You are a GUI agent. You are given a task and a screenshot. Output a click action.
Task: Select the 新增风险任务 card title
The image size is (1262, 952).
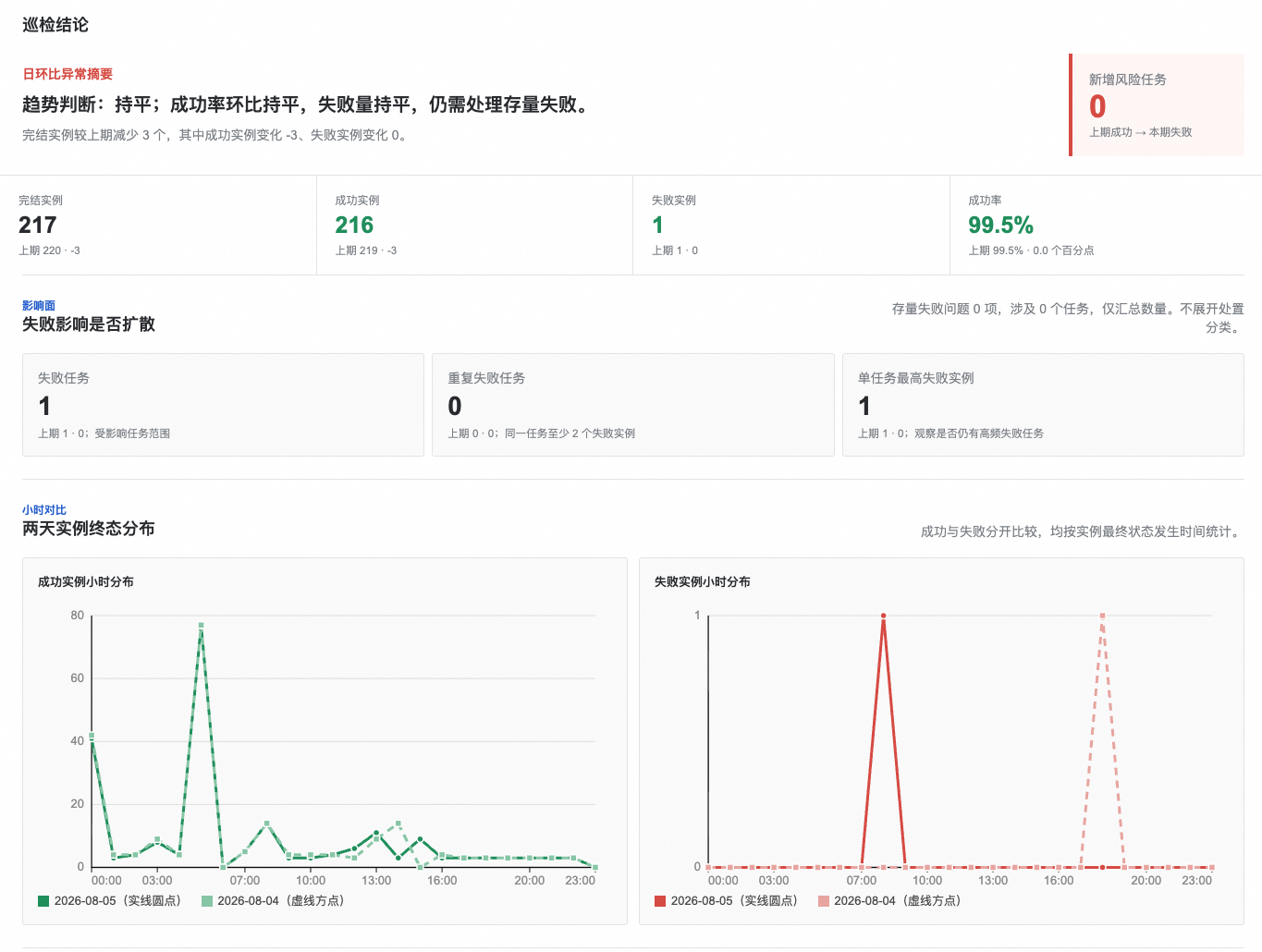coord(1127,79)
